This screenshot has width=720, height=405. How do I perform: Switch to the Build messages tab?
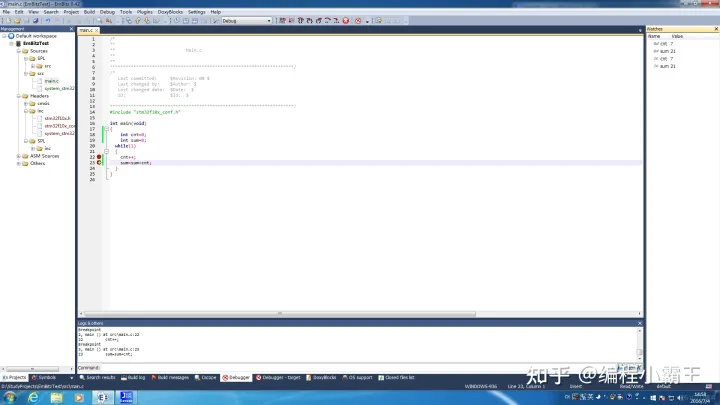point(170,377)
